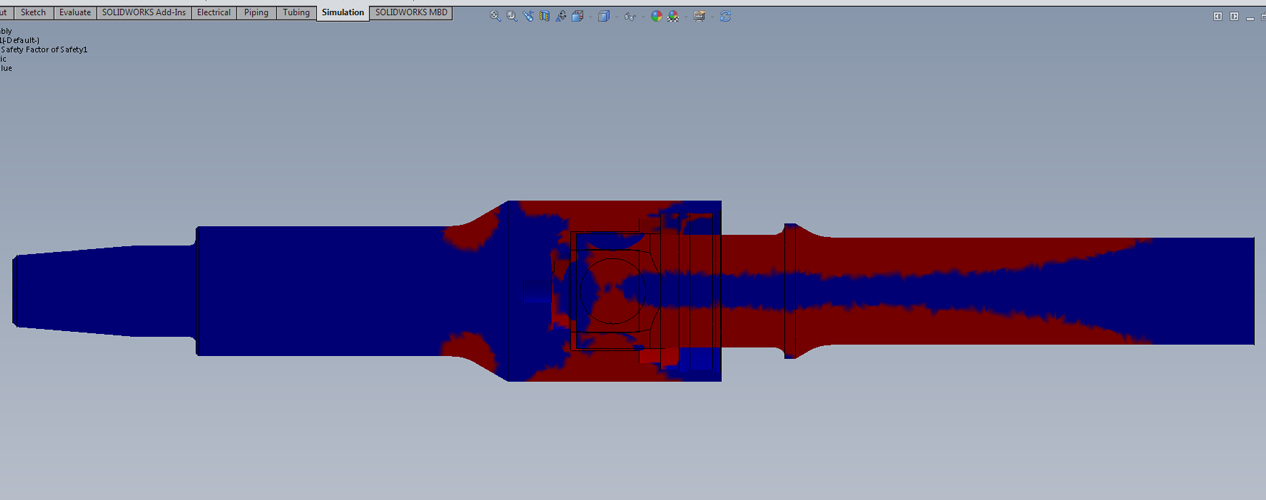Go to the SOLIDWORKS MBD tab
This screenshot has width=1266, height=500.
(x=411, y=13)
